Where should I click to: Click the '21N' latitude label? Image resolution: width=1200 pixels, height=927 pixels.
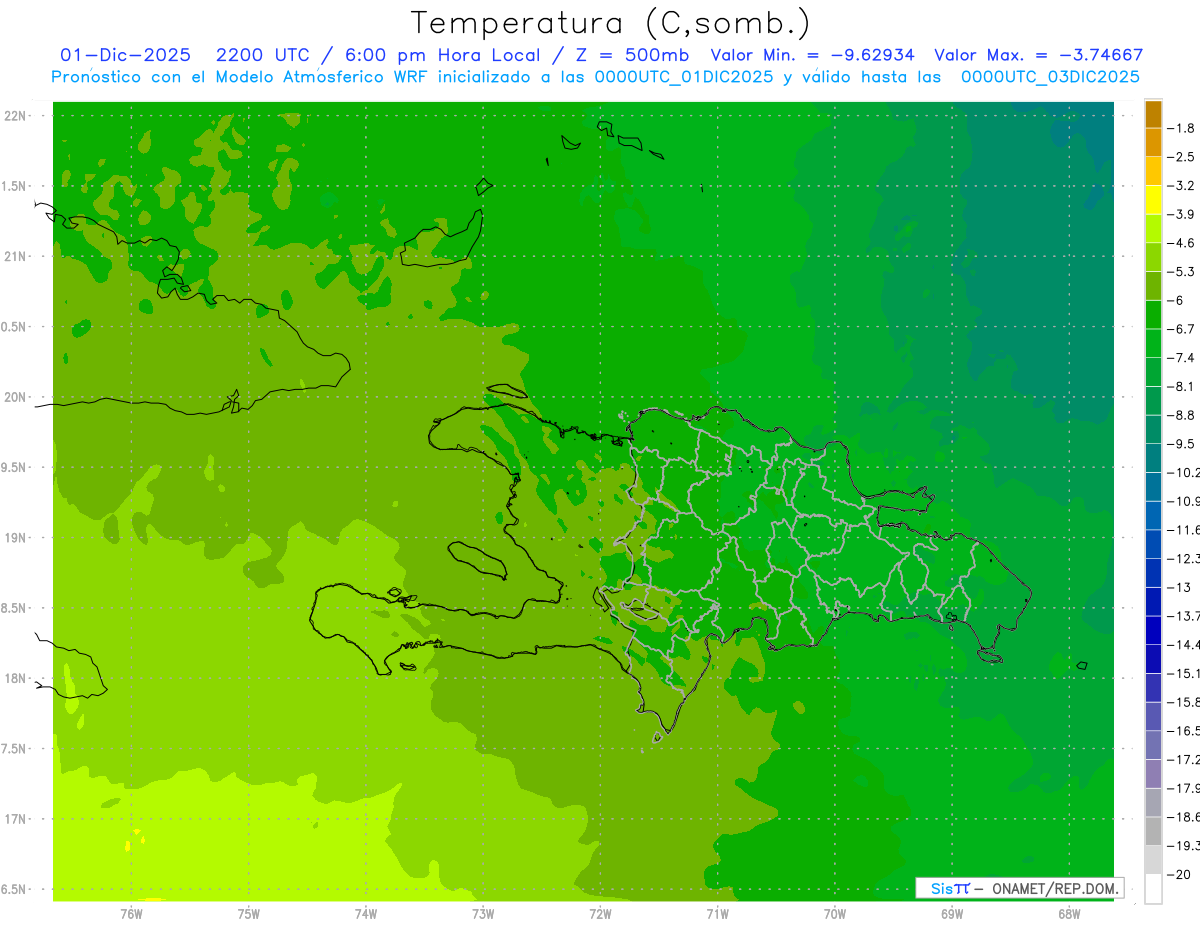(15, 257)
